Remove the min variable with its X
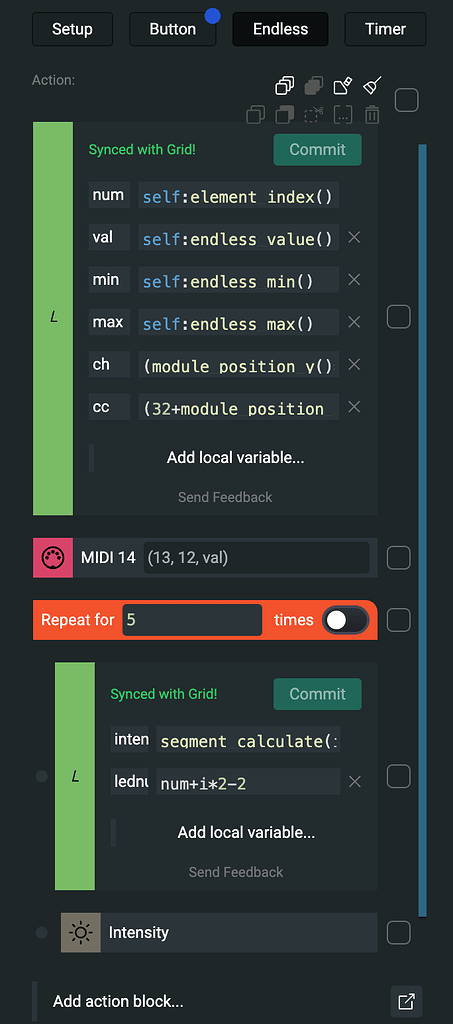The height and width of the screenshot is (1024, 453). (x=354, y=280)
